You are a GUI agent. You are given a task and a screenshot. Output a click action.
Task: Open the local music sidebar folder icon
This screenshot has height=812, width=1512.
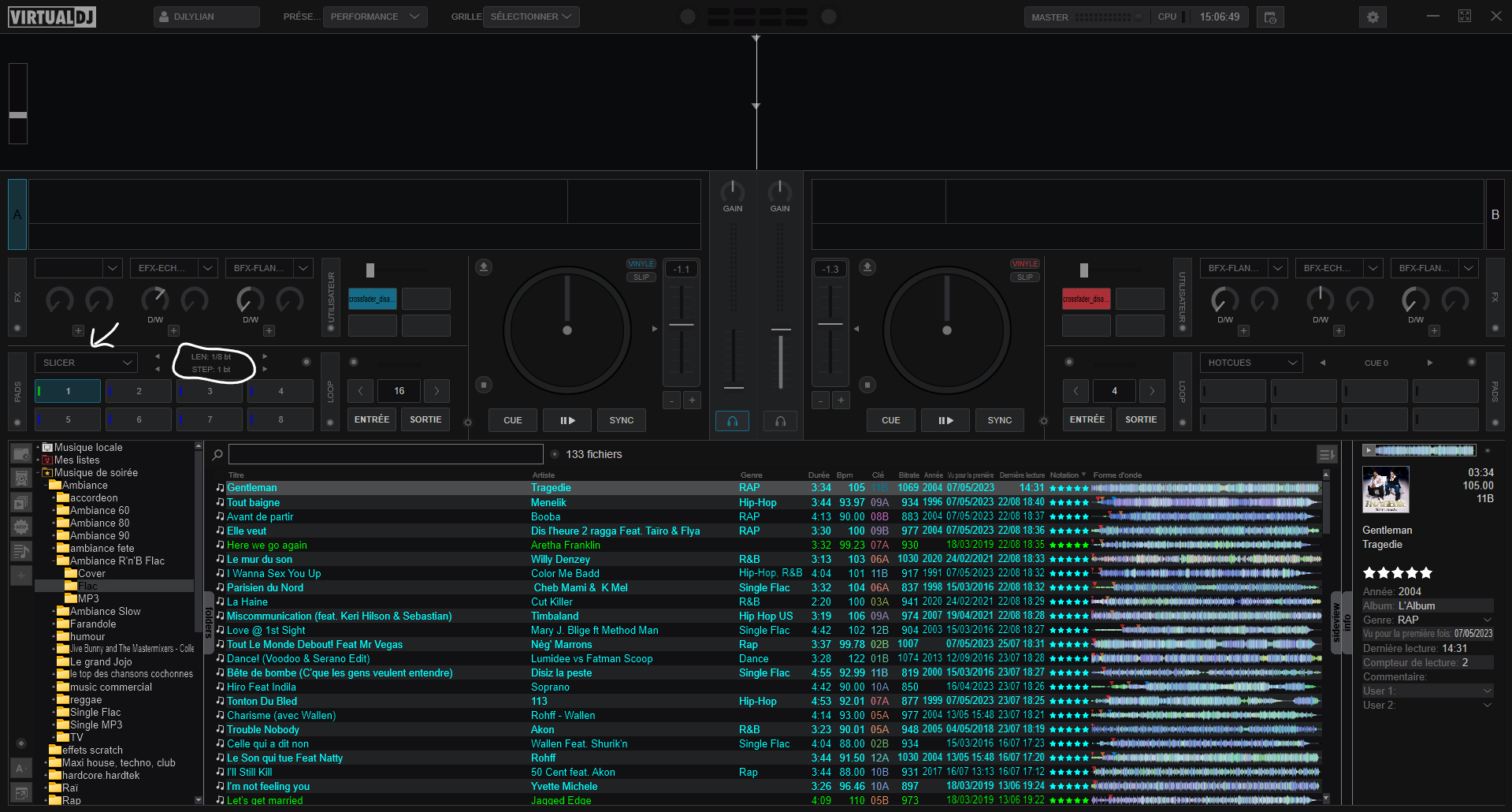coord(21,454)
